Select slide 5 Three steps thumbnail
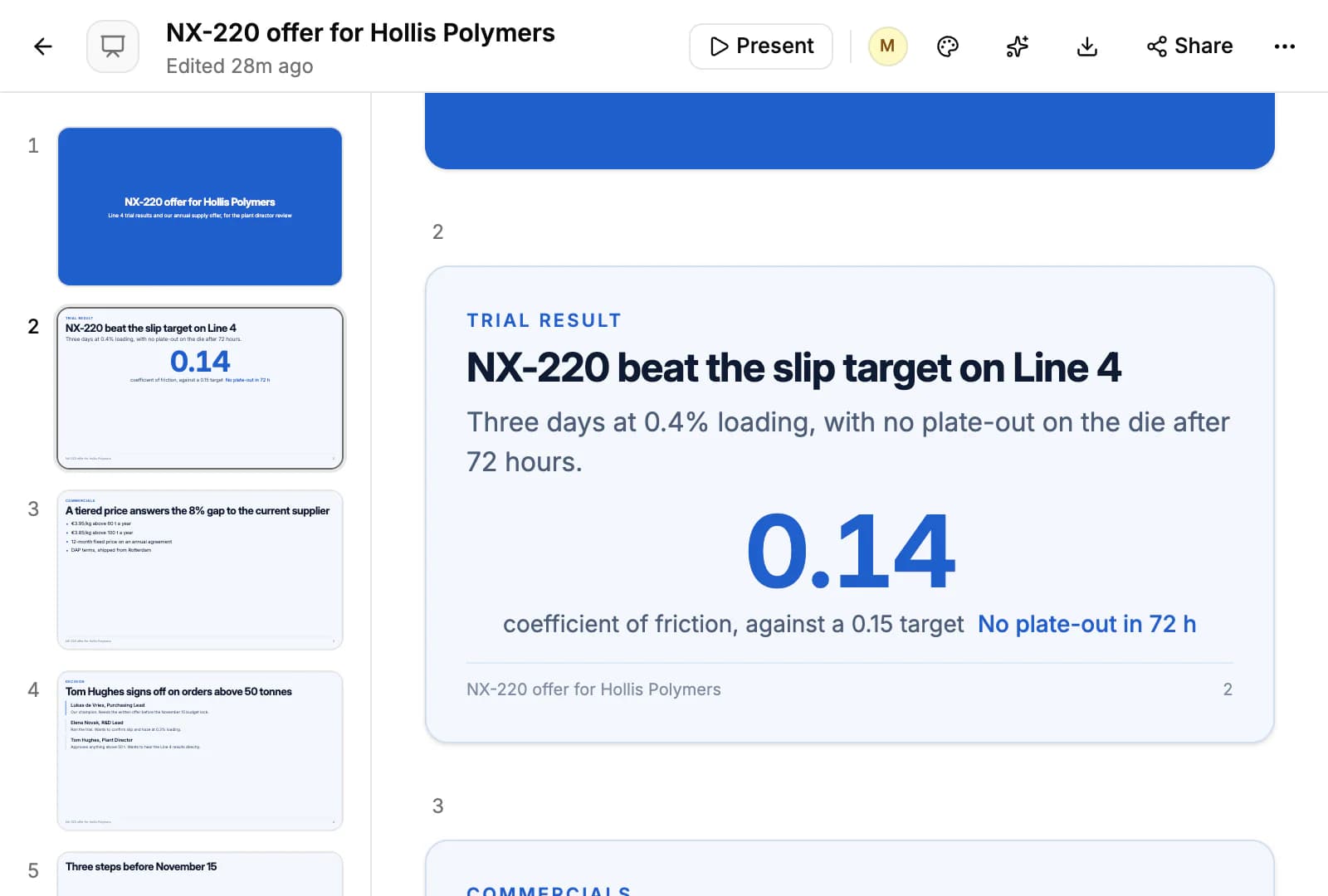1328x896 pixels. pyautogui.click(x=200, y=874)
